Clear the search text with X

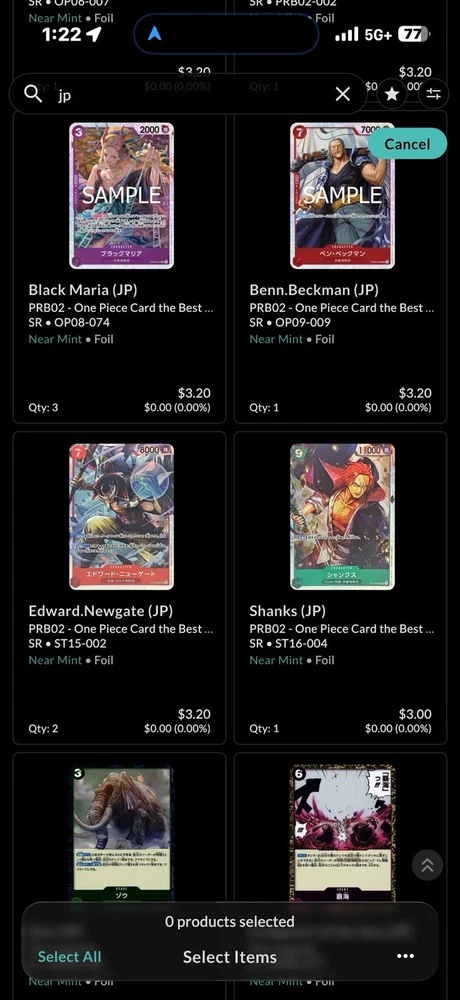click(343, 94)
